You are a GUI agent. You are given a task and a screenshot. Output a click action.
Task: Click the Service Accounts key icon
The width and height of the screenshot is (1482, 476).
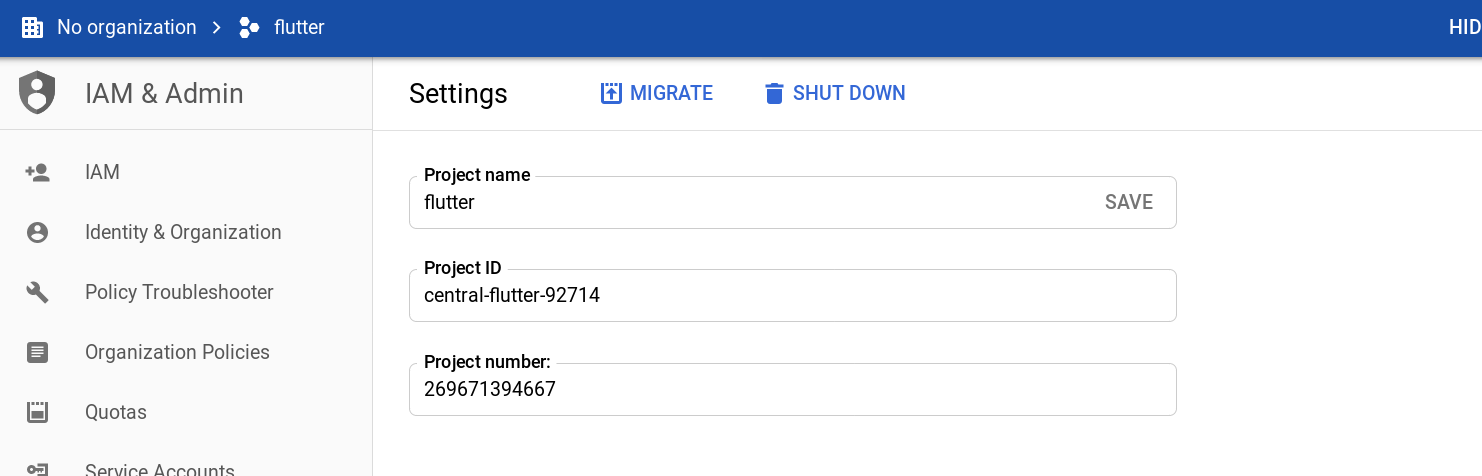pyautogui.click(x=37, y=470)
